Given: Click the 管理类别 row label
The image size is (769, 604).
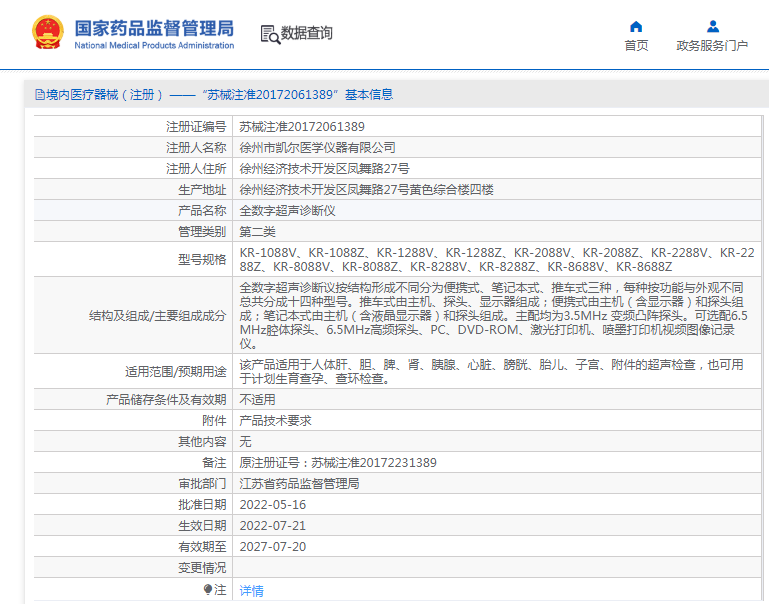Looking at the screenshot, I should (x=202, y=232).
